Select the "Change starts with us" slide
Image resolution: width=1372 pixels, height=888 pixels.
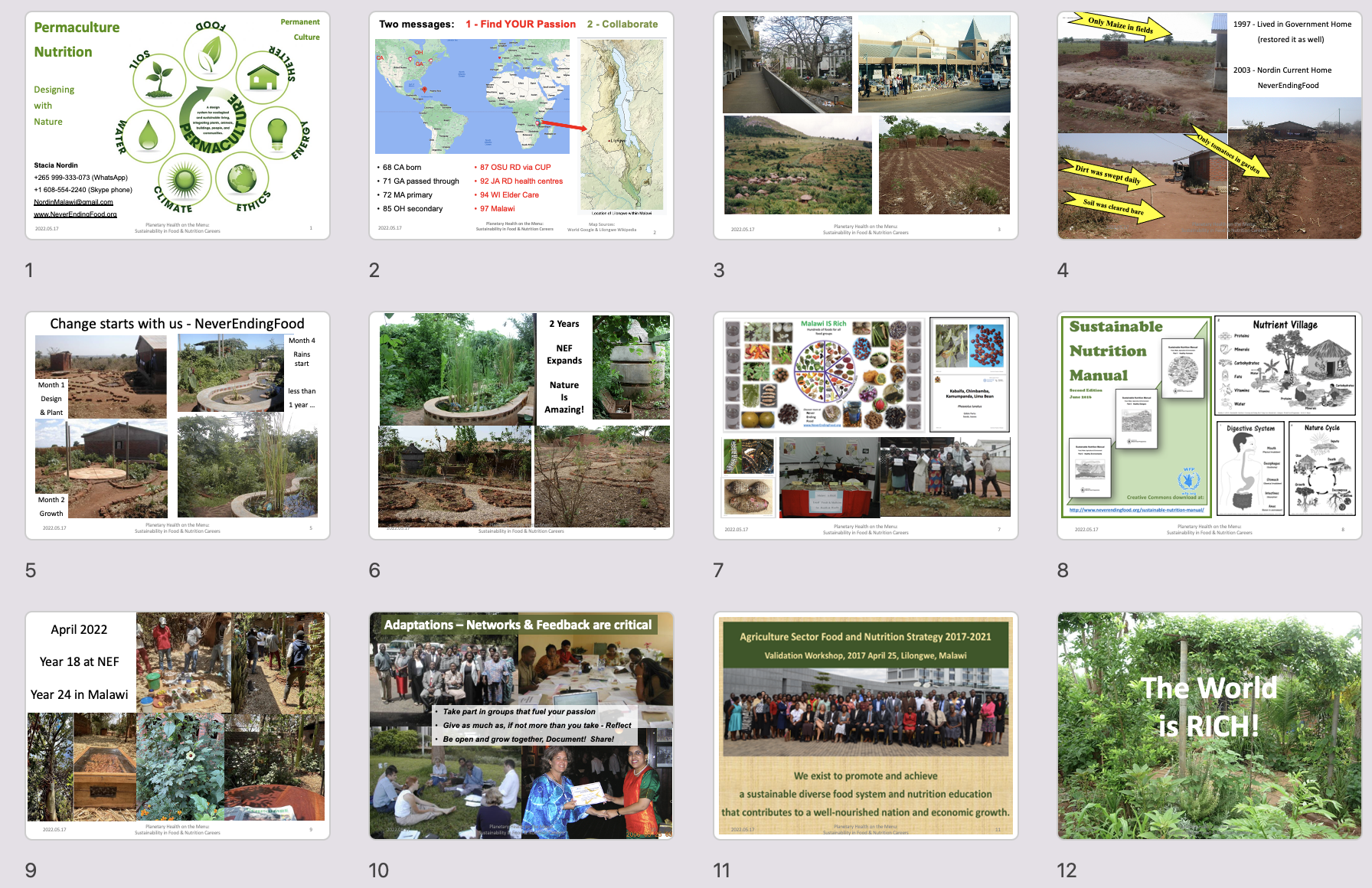[x=178, y=426]
